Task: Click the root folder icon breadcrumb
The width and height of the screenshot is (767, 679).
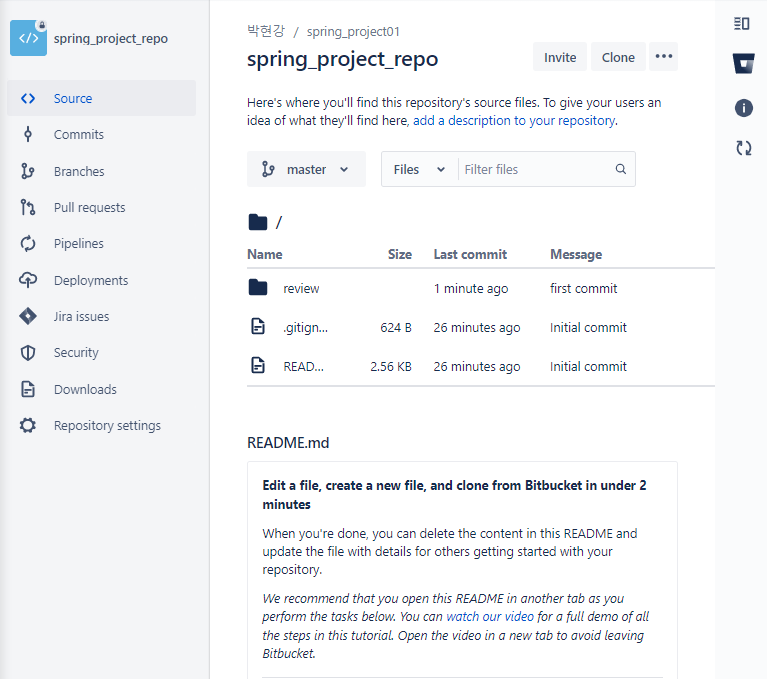Action: click(258, 222)
